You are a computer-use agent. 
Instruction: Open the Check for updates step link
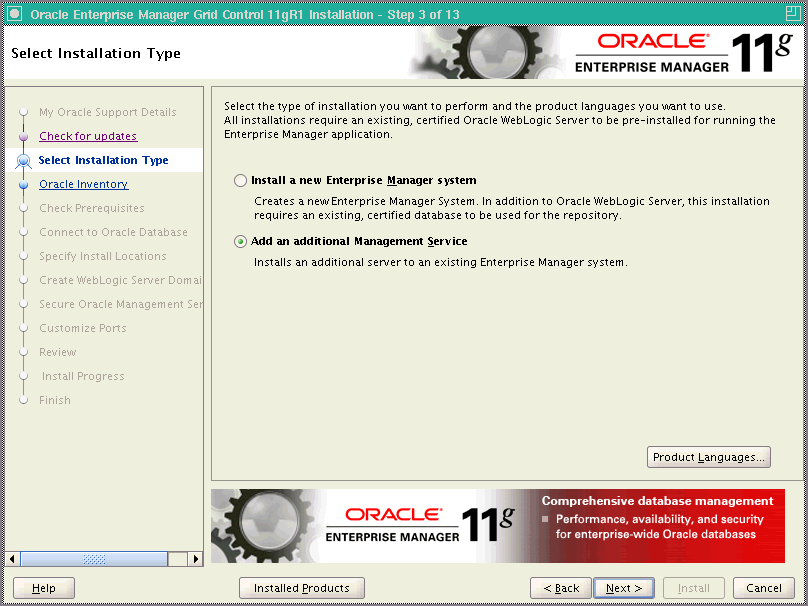point(88,136)
